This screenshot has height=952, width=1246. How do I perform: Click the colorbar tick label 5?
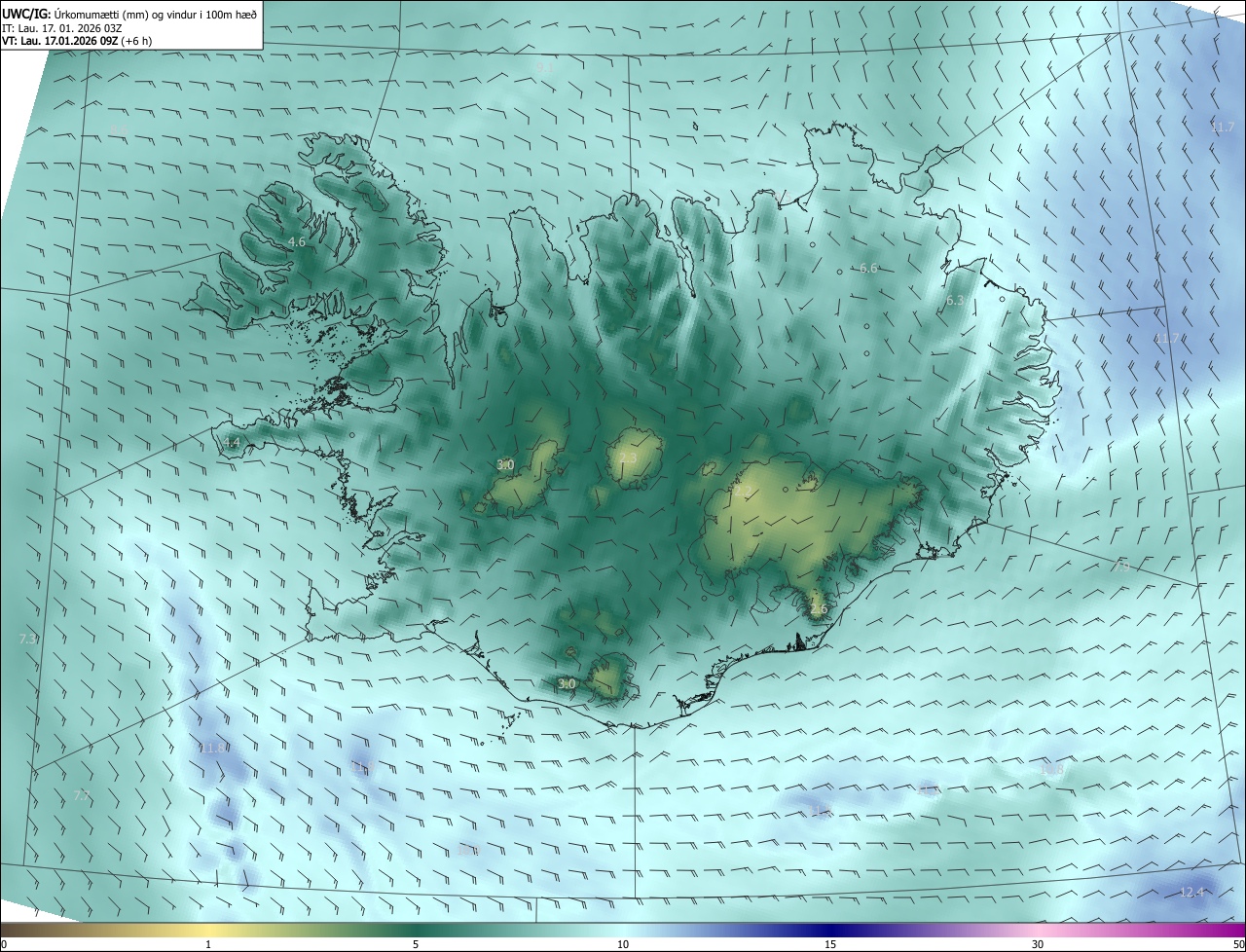click(416, 945)
